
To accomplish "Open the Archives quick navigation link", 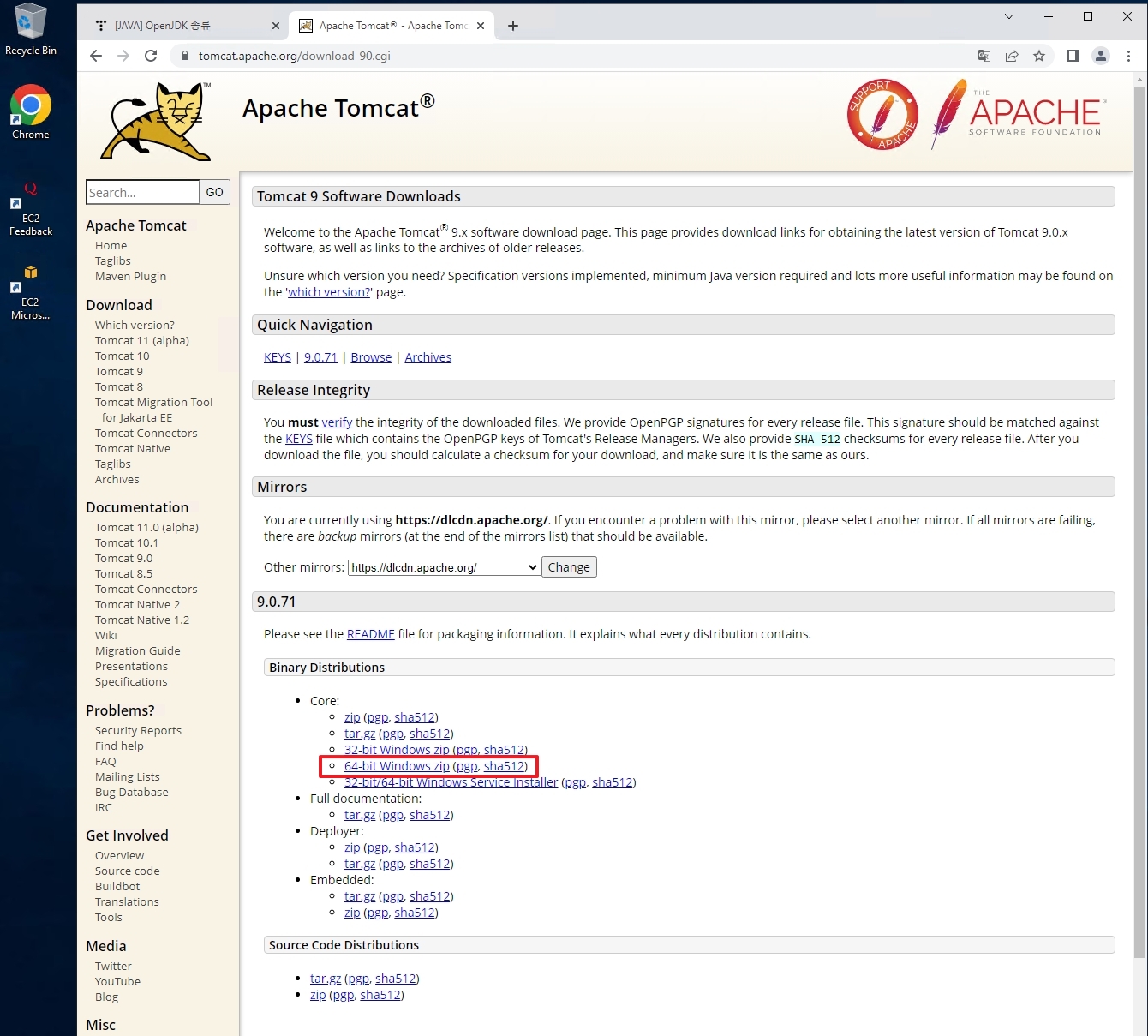I will [428, 357].
